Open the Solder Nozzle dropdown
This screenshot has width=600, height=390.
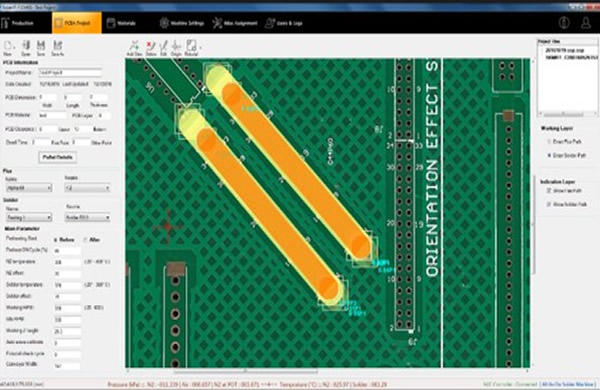coord(88,217)
